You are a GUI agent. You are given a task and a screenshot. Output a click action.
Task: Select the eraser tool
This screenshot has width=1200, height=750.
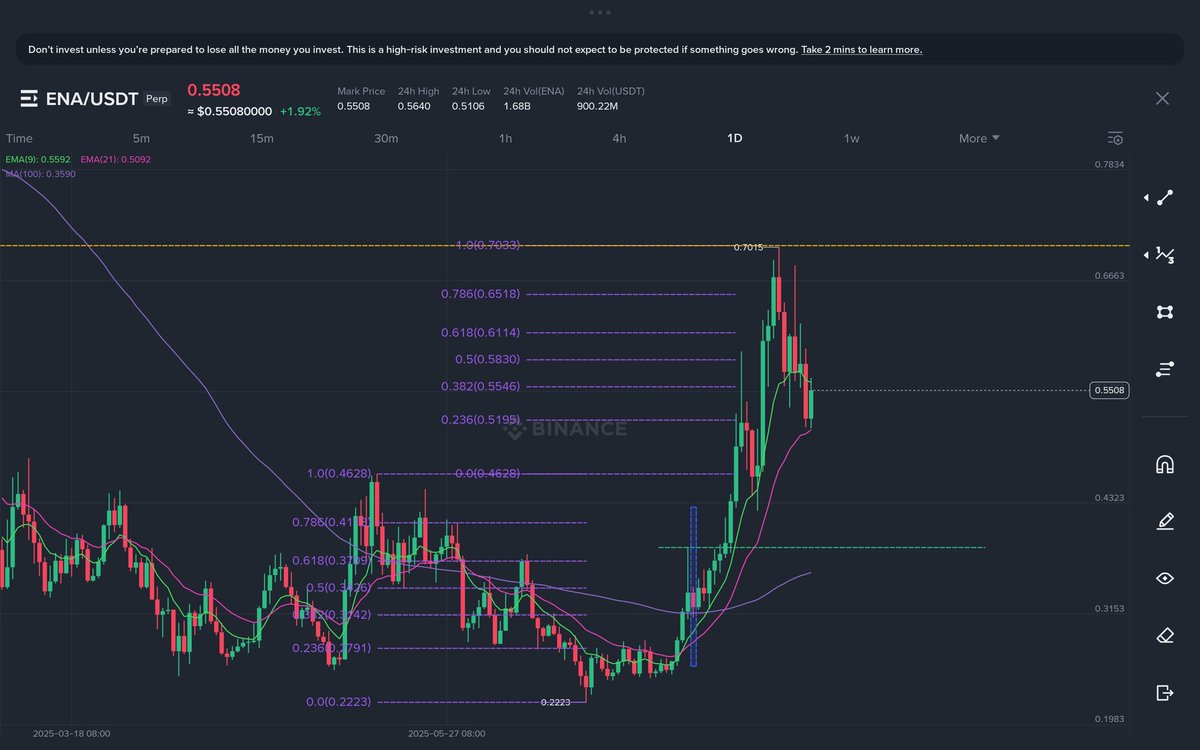(x=1164, y=635)
